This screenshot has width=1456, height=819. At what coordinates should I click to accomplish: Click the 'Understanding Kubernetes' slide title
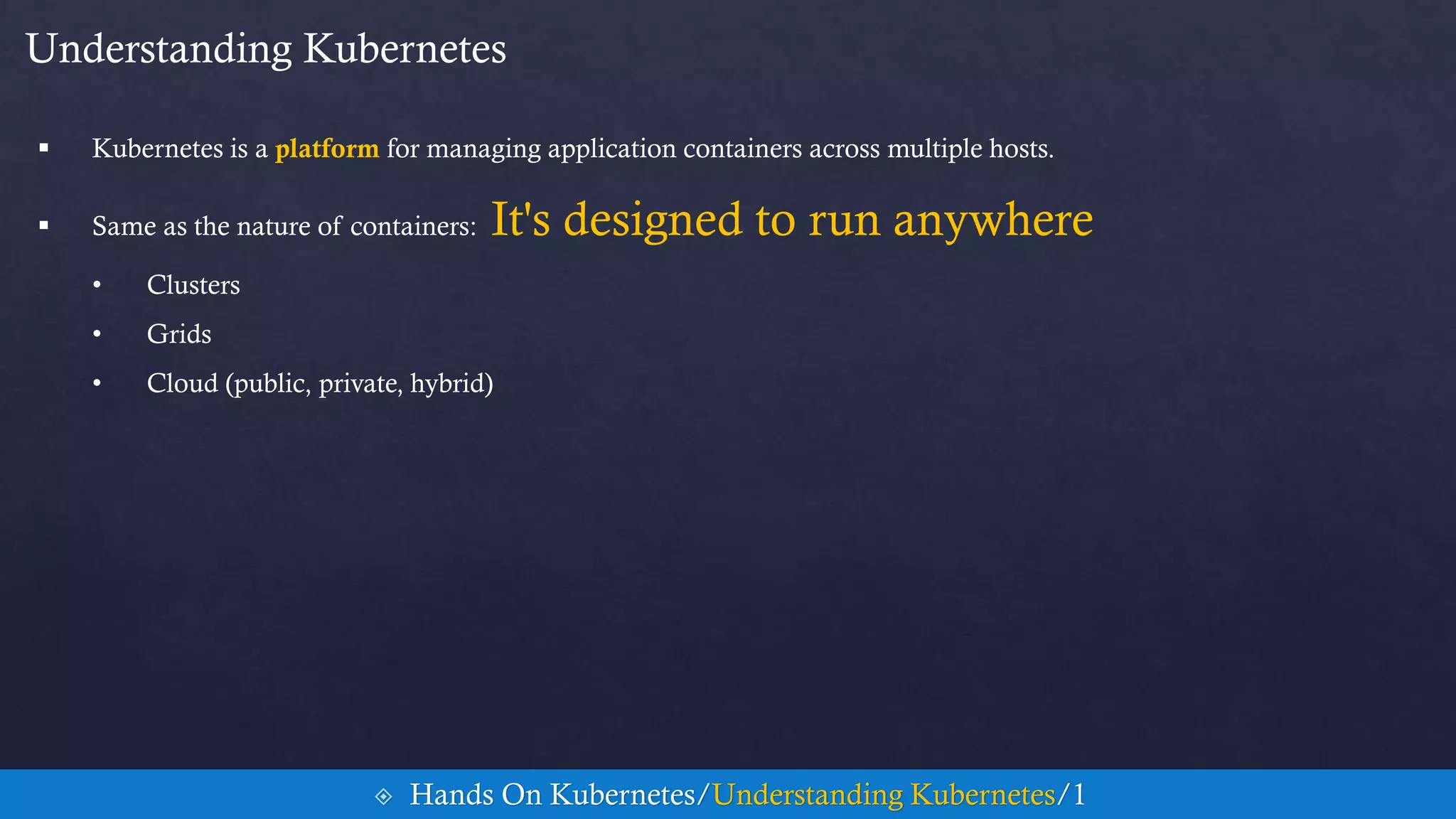click(x=266, y=50)
